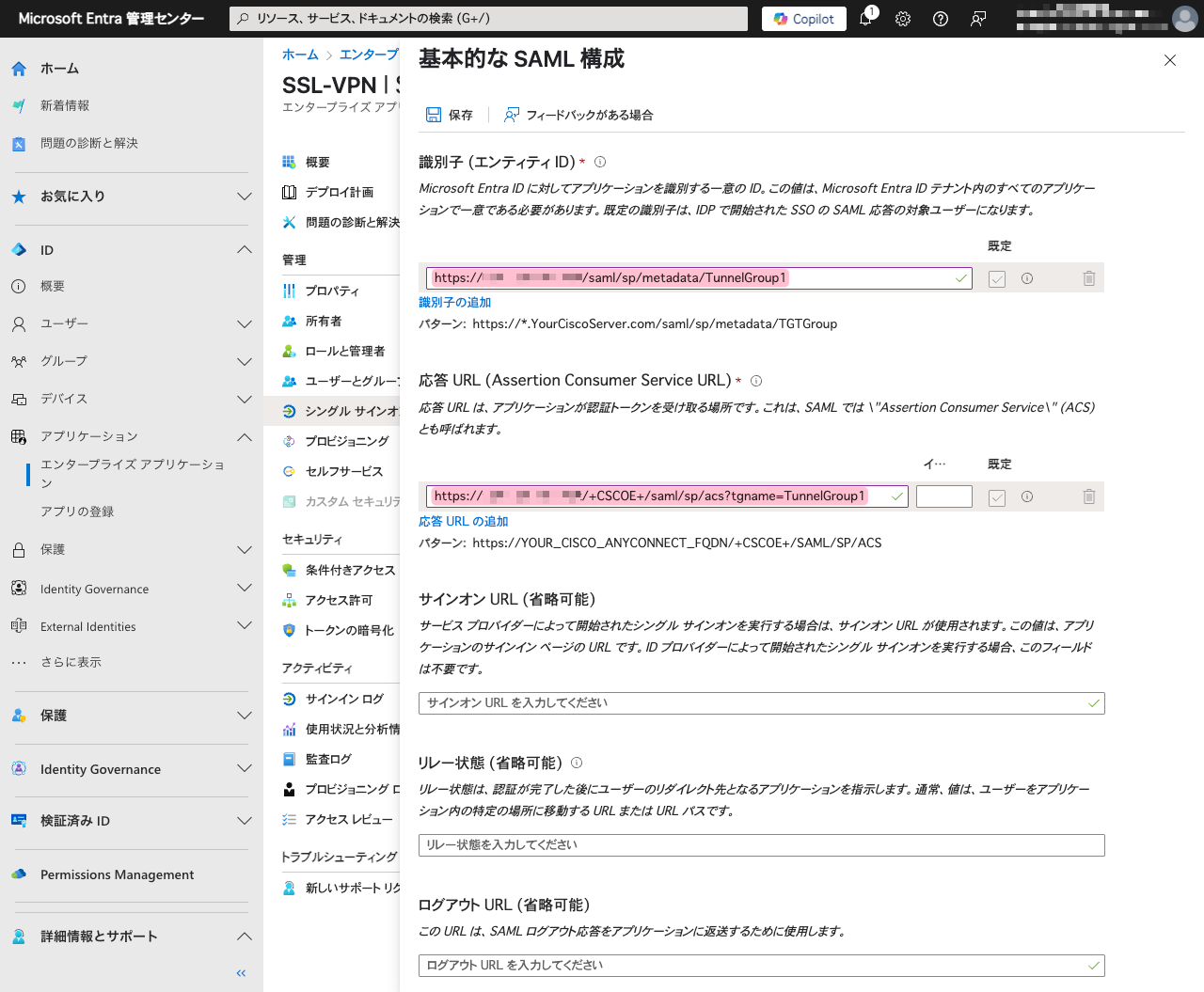
Task: Expand the グループ menu
Action: [x=245, y=361]
